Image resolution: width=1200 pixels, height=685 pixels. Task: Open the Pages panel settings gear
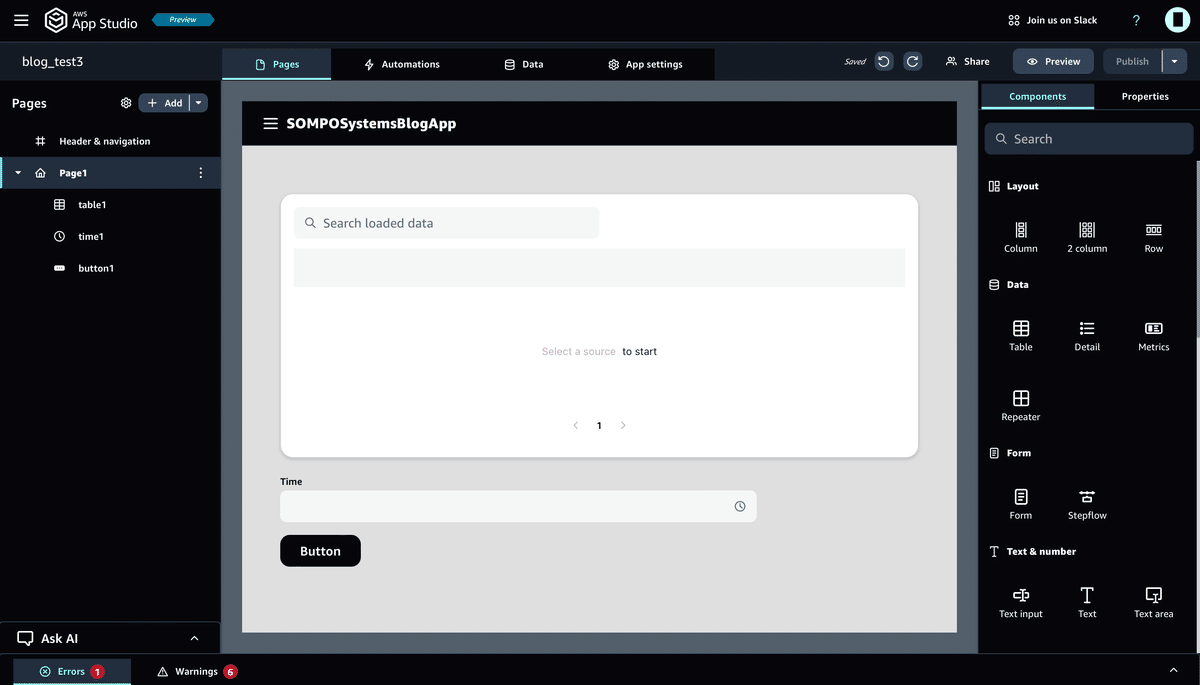[x=126, y=103]
